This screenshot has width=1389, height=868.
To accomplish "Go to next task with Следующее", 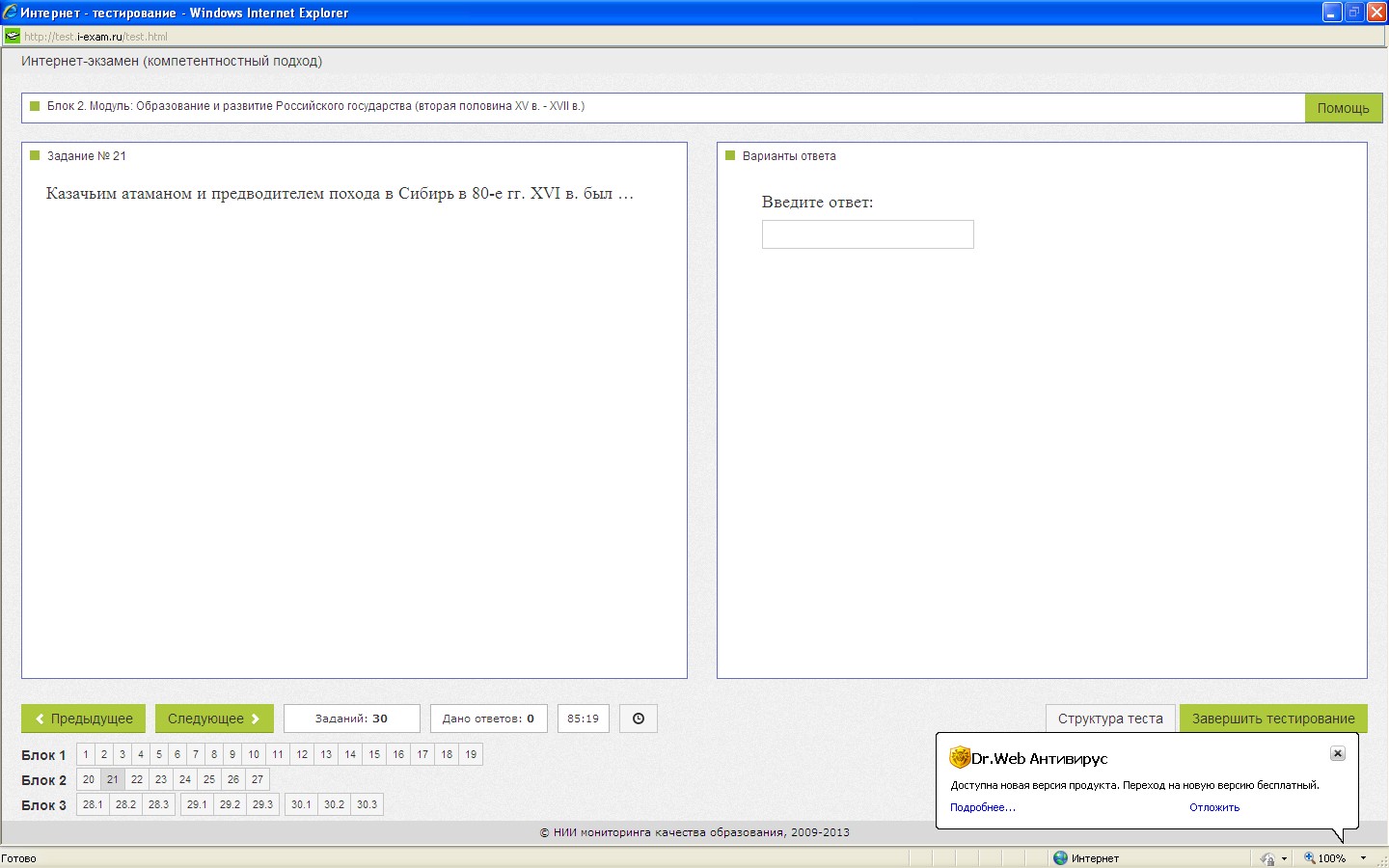I will [x=214, y=719].
